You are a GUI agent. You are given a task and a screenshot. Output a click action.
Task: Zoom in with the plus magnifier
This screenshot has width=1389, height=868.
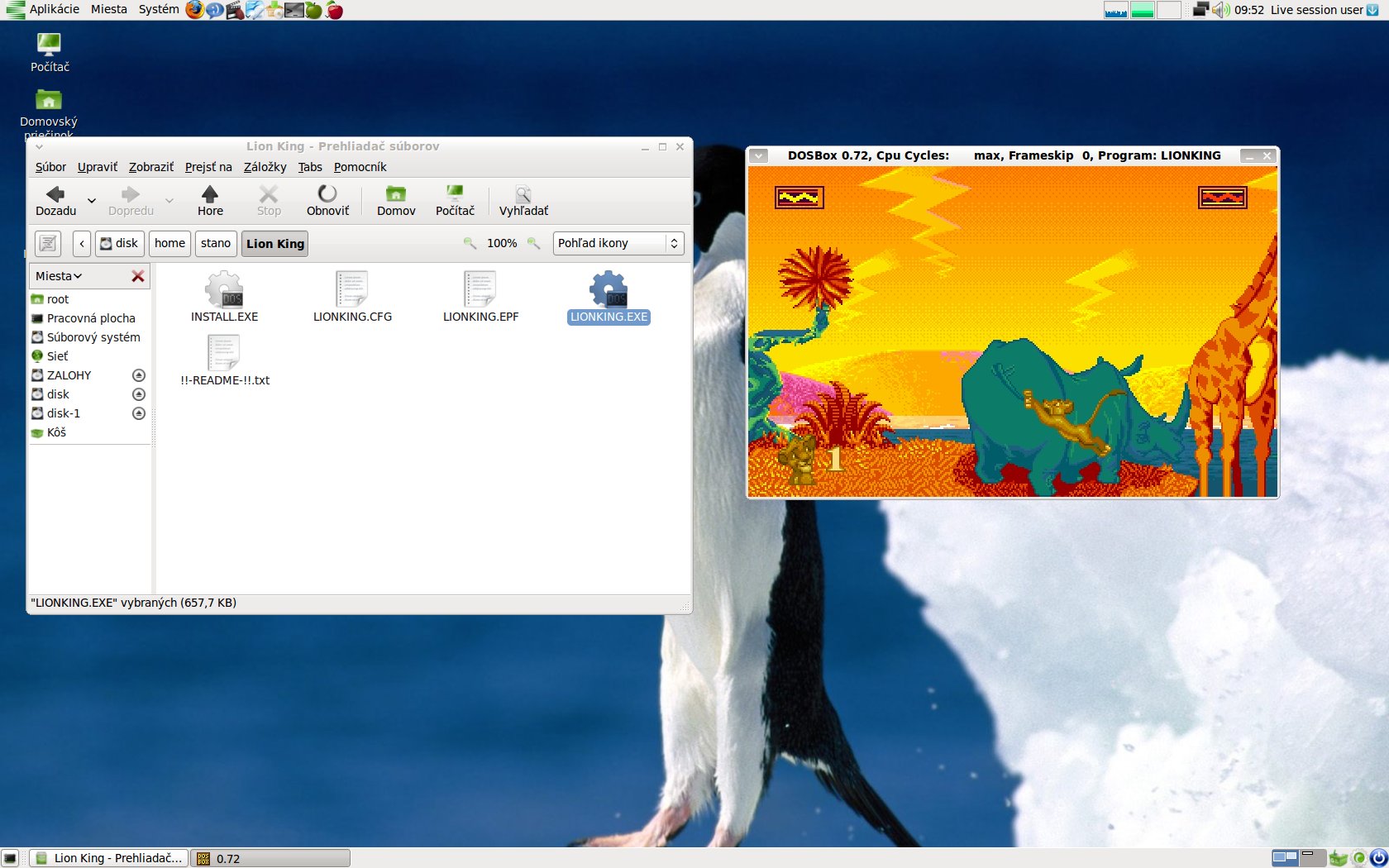[534, 243]
